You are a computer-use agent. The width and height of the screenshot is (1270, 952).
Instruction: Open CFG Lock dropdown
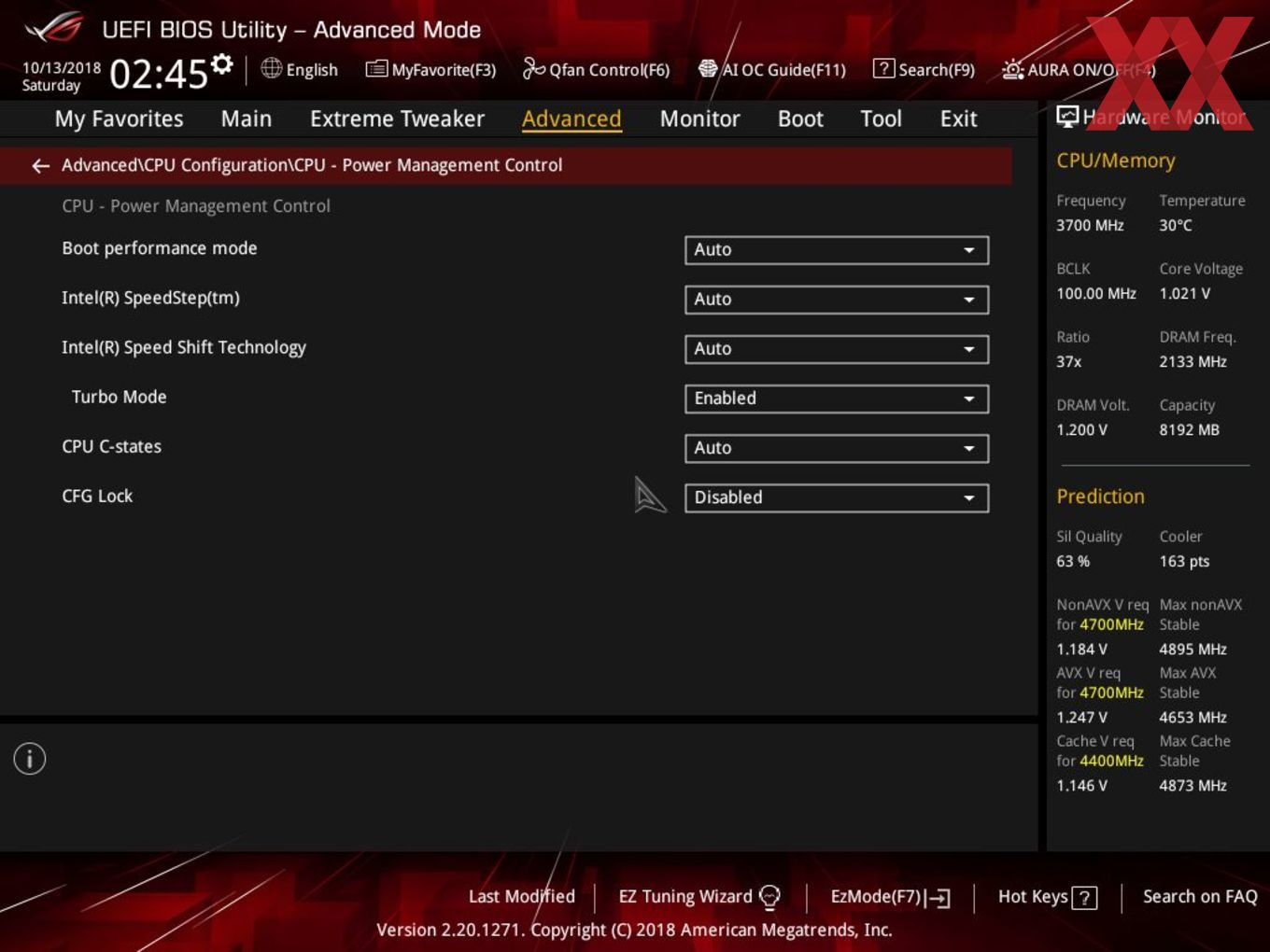click(x=836, y=497)
